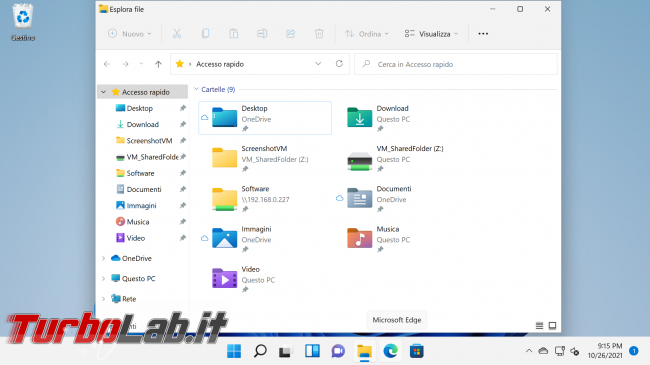This screenshot has height=365, width=650.
Task: Expand Rete in navigation pane
Action: click(x=104, y=299)
